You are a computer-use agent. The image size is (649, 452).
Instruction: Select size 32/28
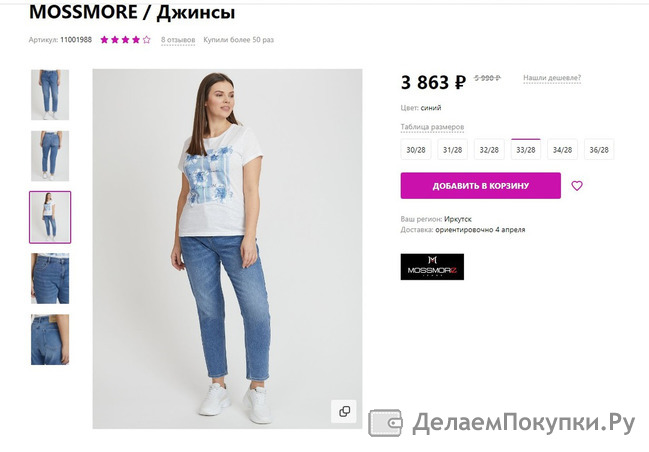489,149
